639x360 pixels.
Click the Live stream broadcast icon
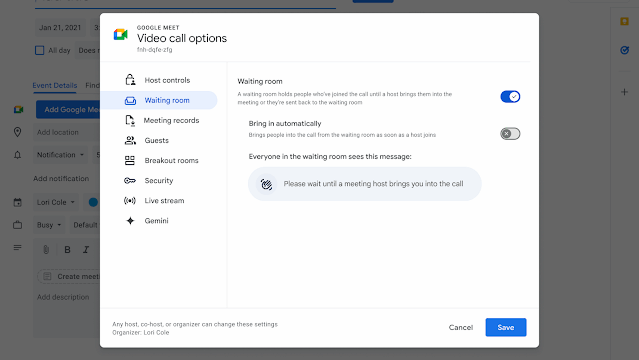pos(130,201)
